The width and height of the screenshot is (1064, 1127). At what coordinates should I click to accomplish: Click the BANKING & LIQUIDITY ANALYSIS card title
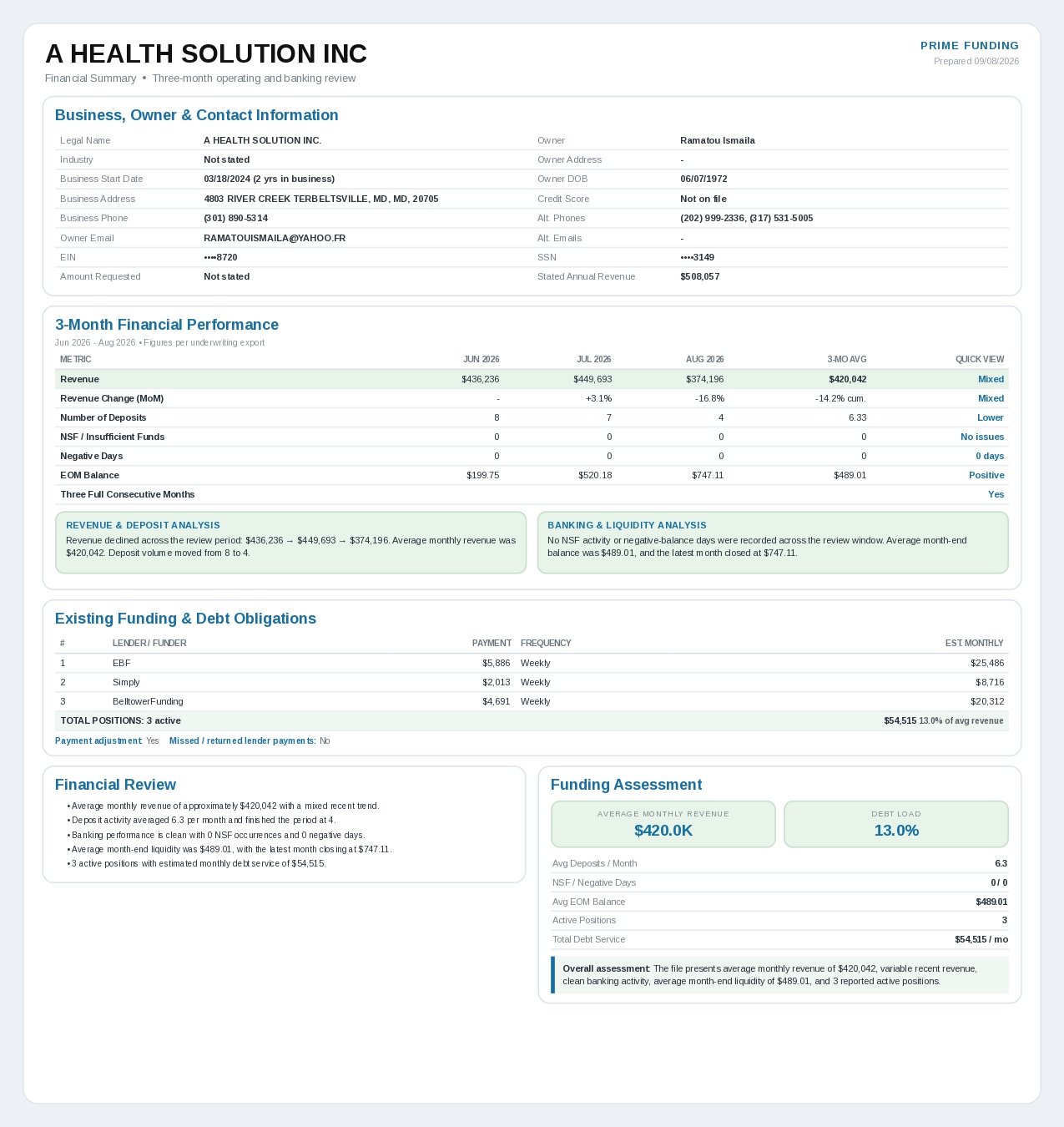tap(627, 525)
